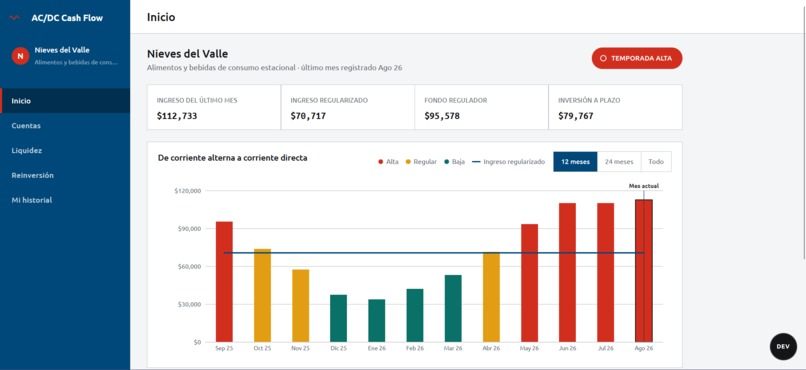Viewport: 806px width, 370px height.
Task: Click the yellow Regular legend entry
Action: [421, 162]
